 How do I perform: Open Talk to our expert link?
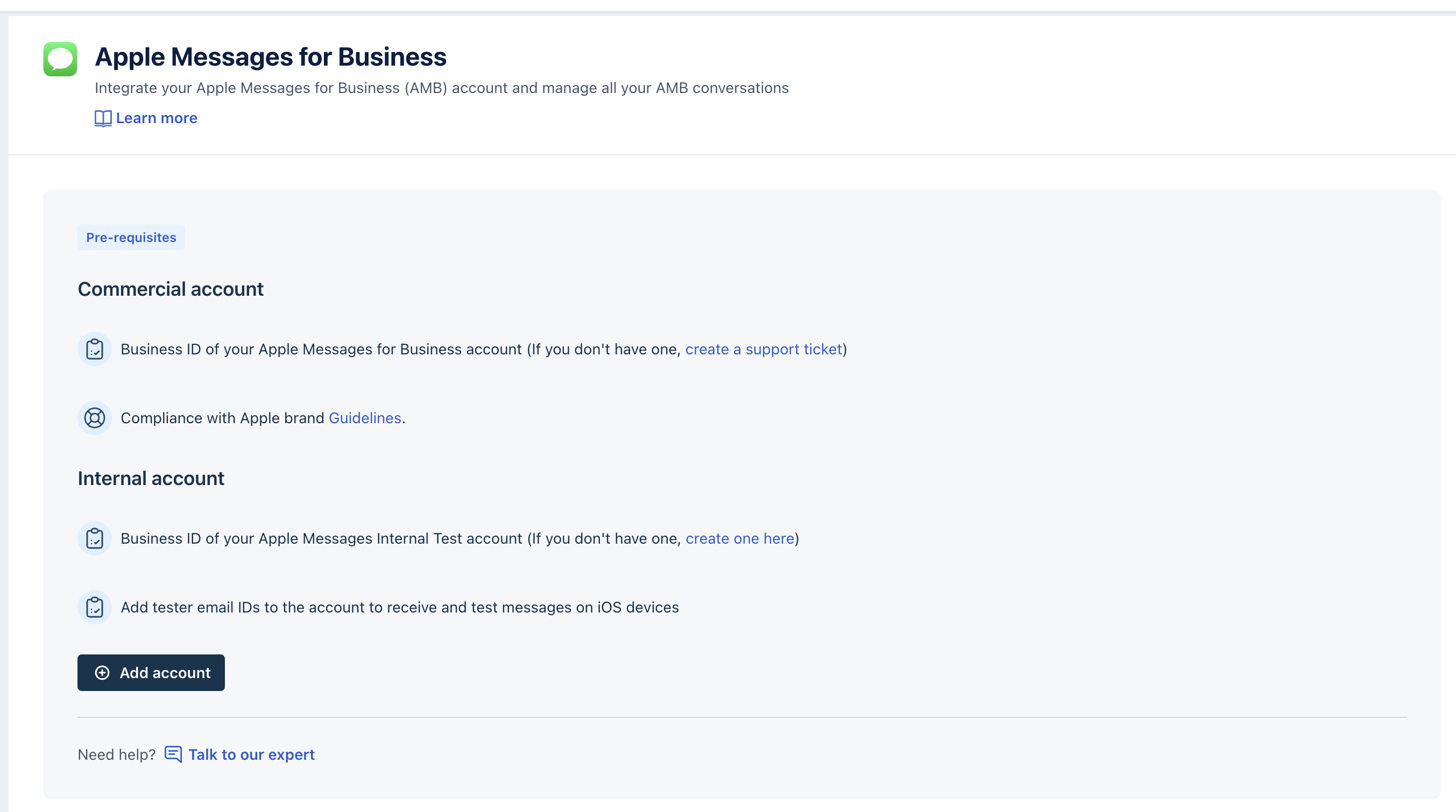pyautogui.click(x=251, y=755)
